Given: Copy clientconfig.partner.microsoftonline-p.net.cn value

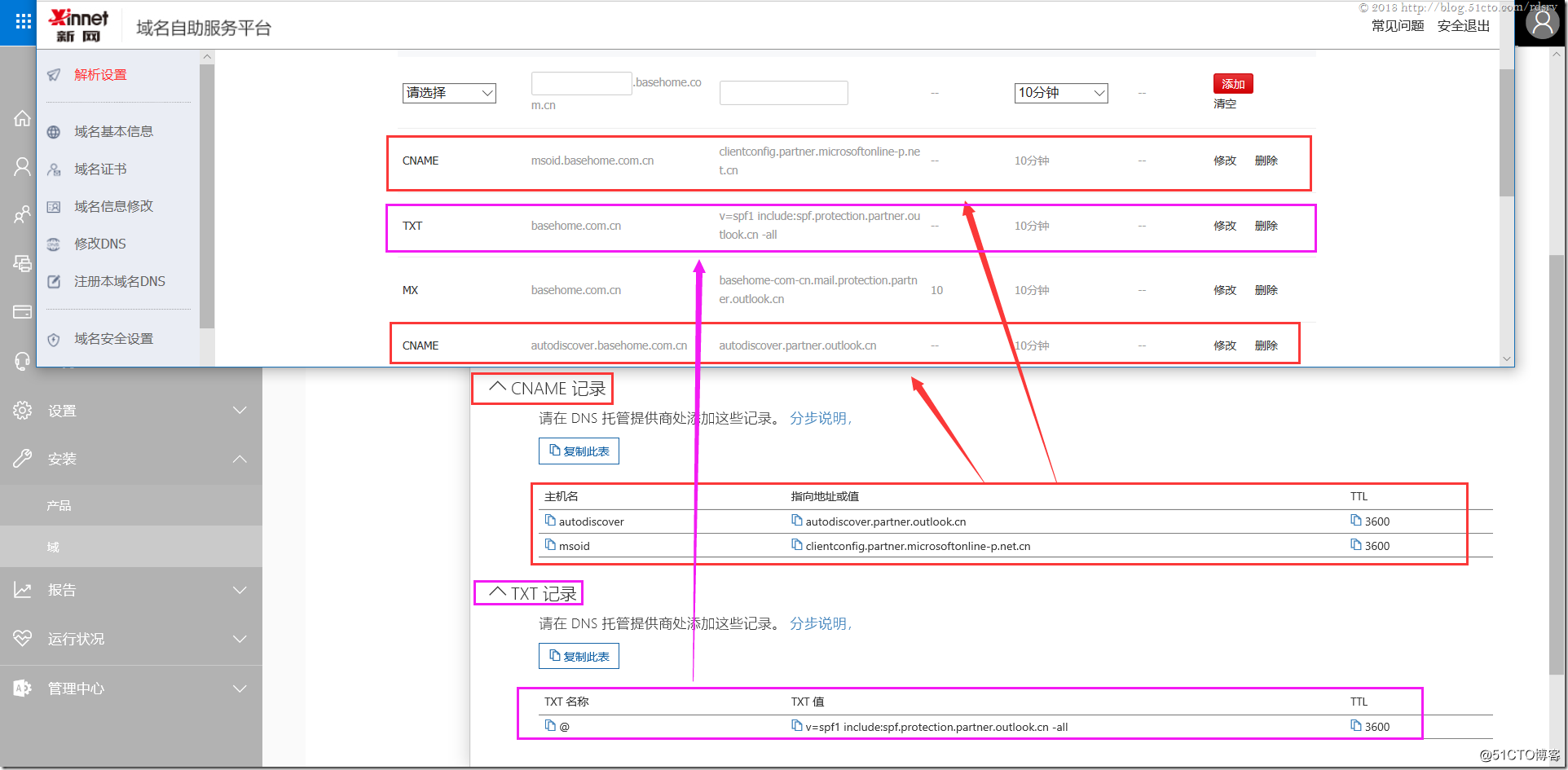Looking at the screenshot, I should point(796,545).
